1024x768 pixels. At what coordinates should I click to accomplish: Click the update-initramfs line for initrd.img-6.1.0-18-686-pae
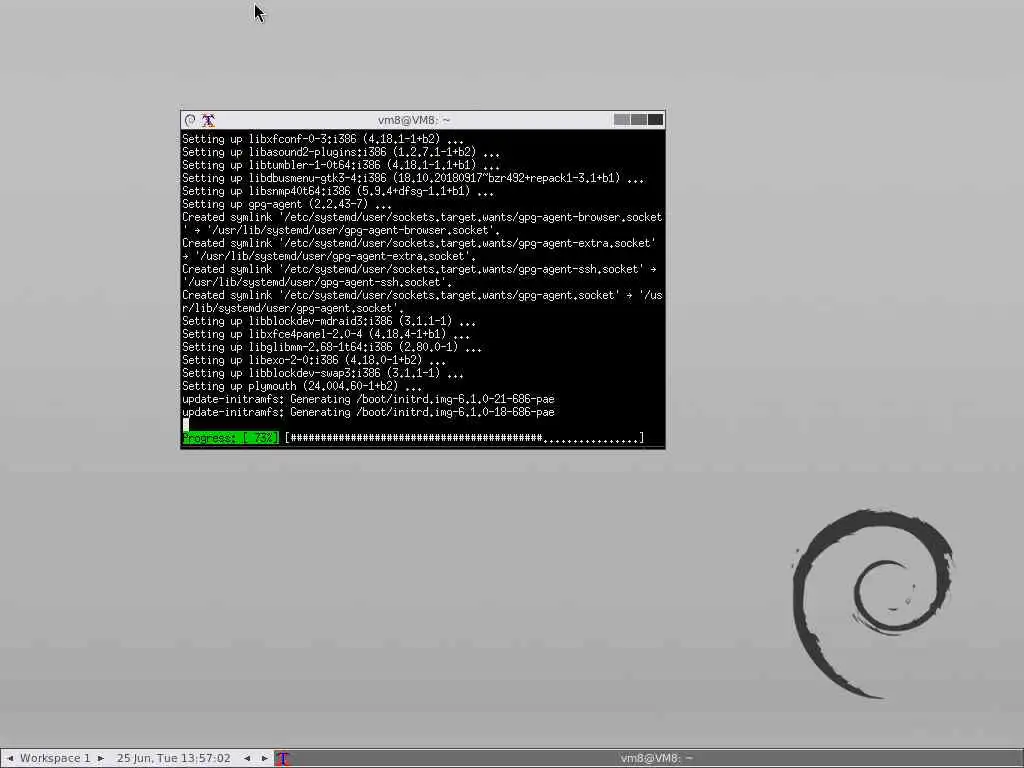pos(368,412)
